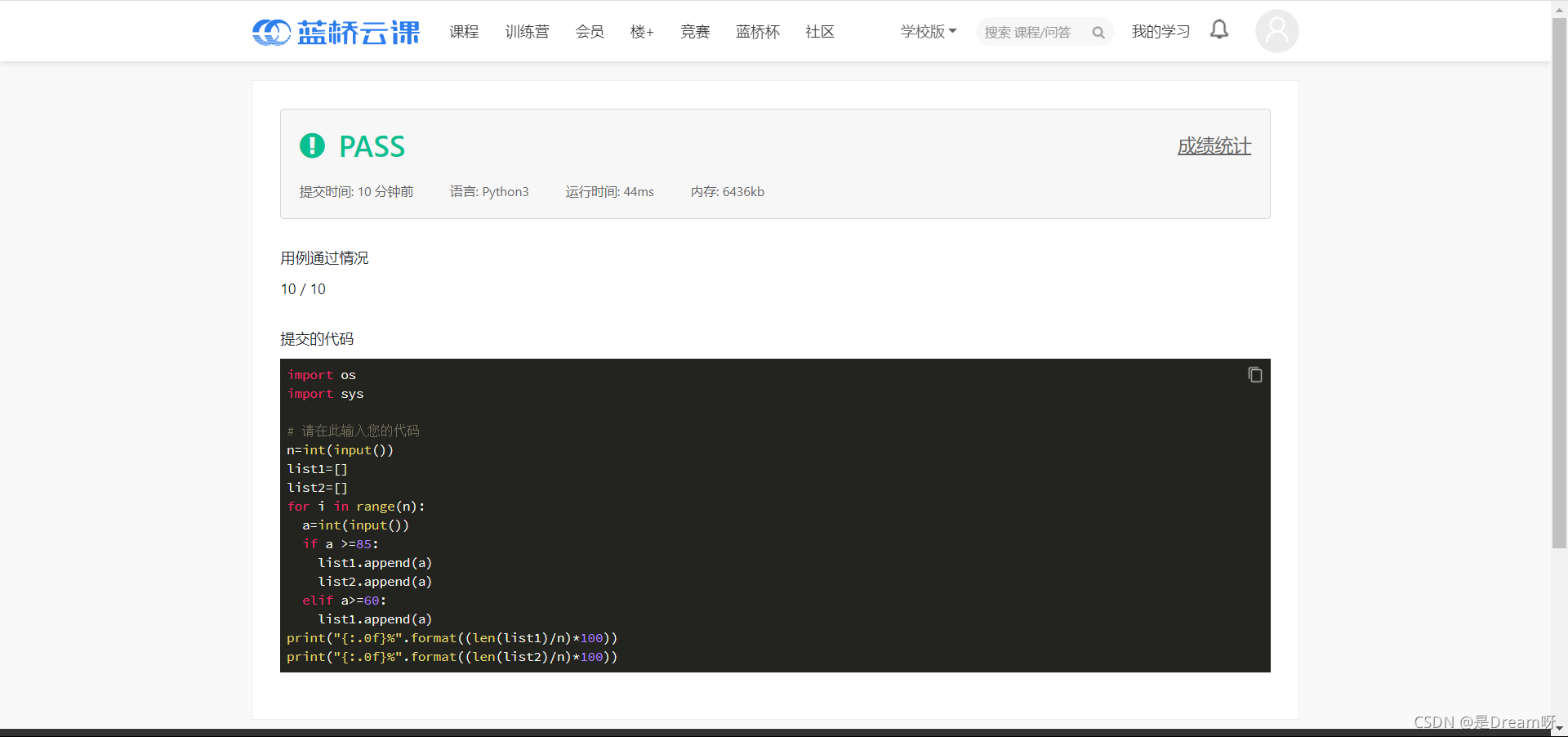Click the code line elif a>=60:
The width and height of the screenshot is (1568, 737).
click(344, 601)
